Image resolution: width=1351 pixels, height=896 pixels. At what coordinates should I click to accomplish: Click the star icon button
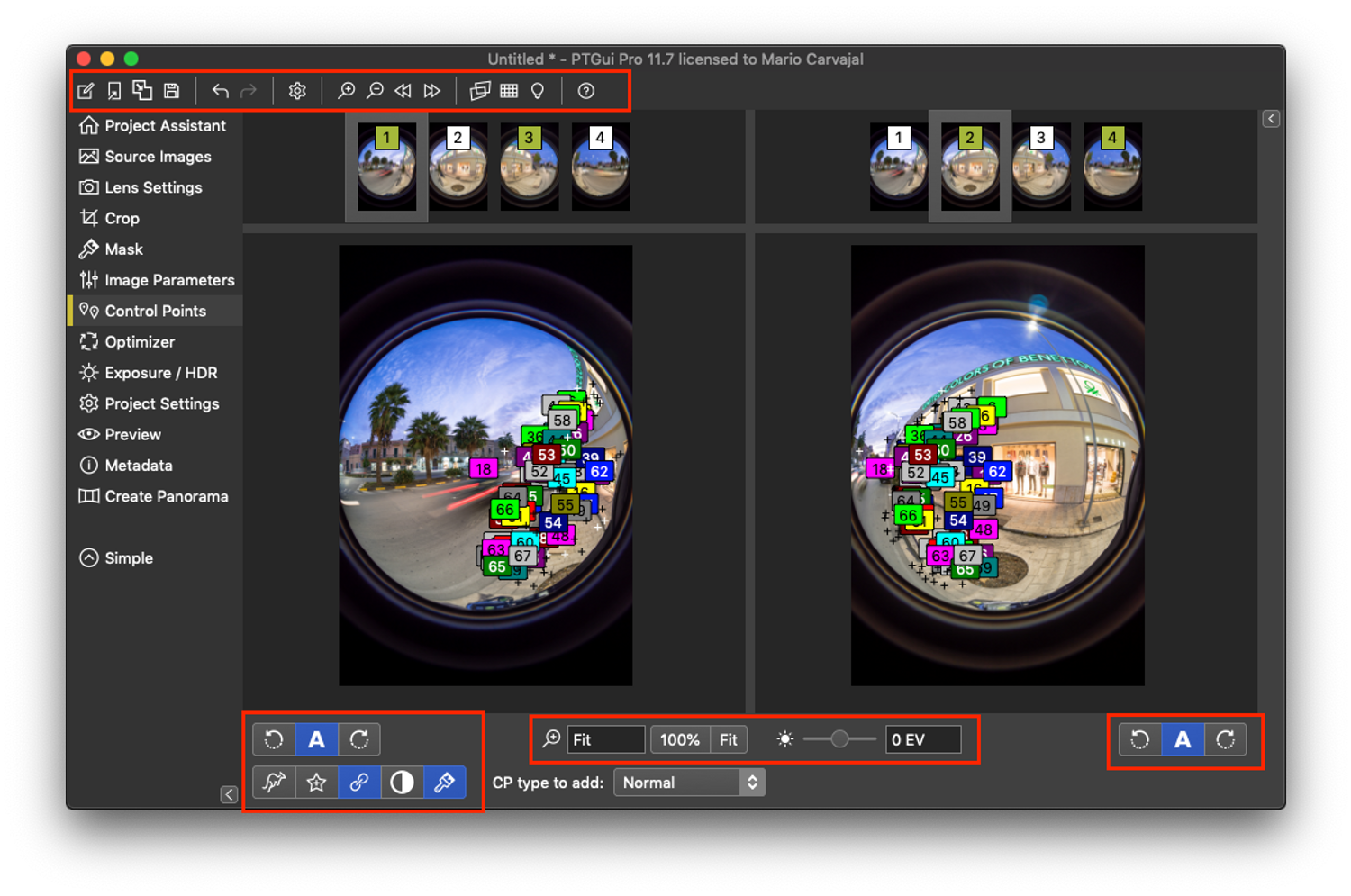pyautogui.click(x=316, y=783)
